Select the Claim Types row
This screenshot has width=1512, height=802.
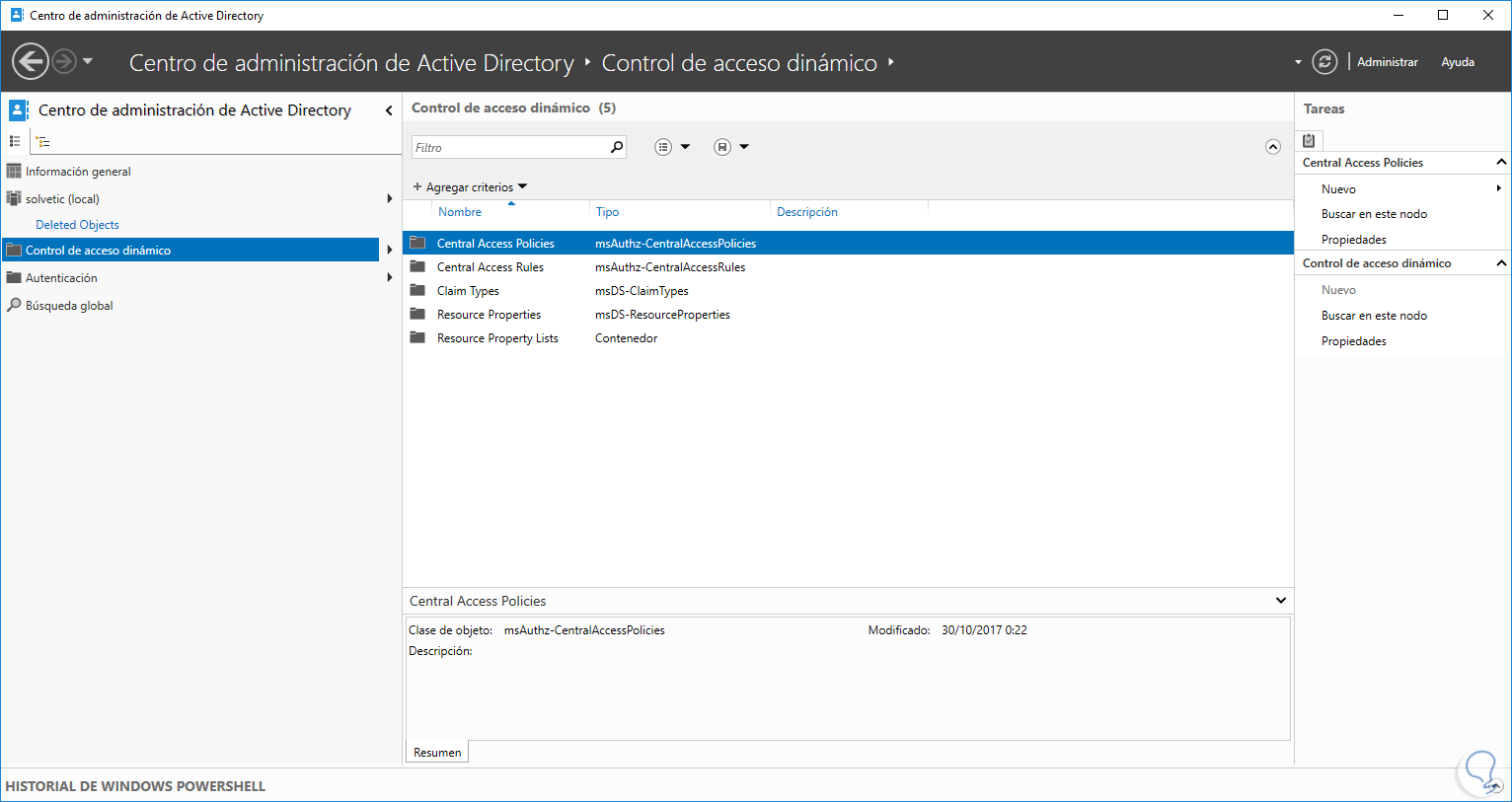468,291
